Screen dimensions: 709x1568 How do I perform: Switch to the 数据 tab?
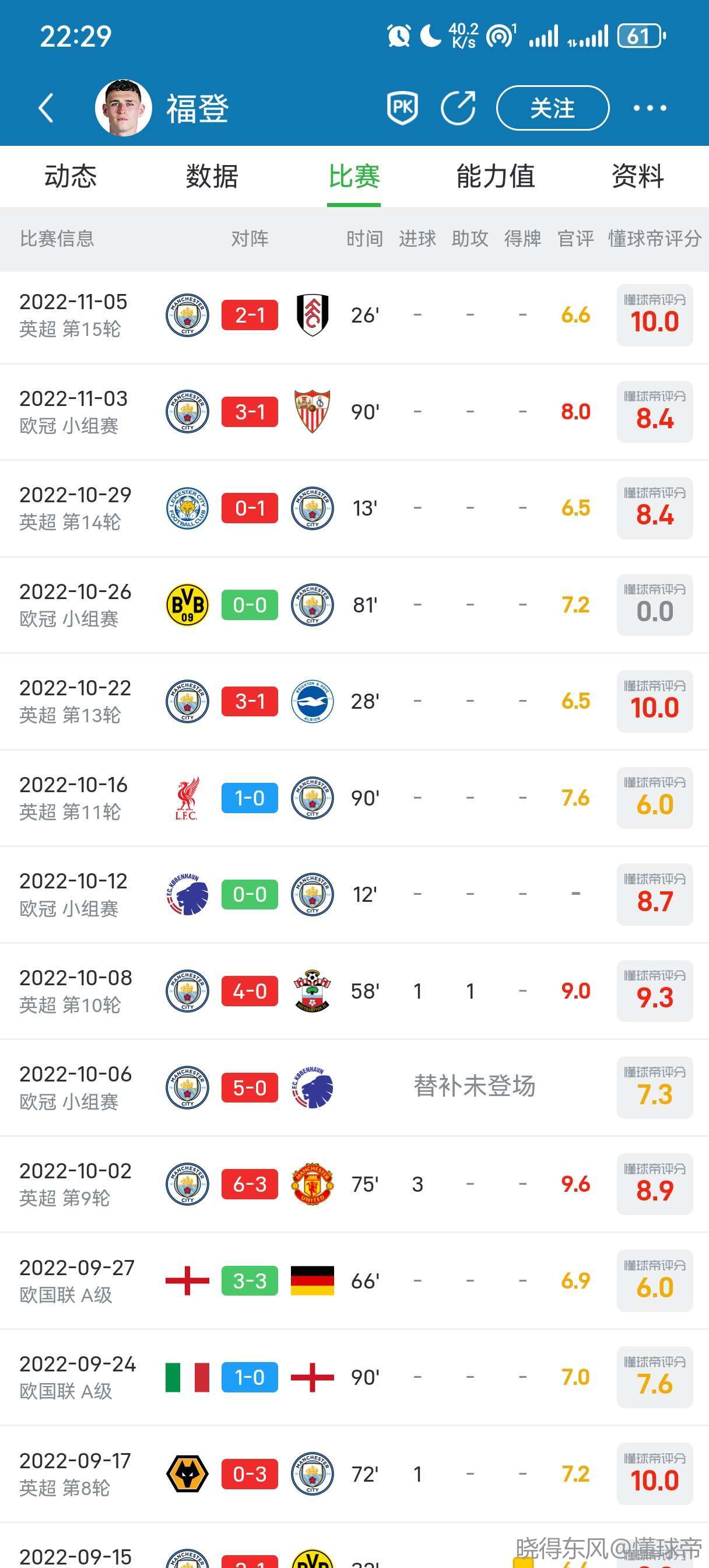click(212, 177)
